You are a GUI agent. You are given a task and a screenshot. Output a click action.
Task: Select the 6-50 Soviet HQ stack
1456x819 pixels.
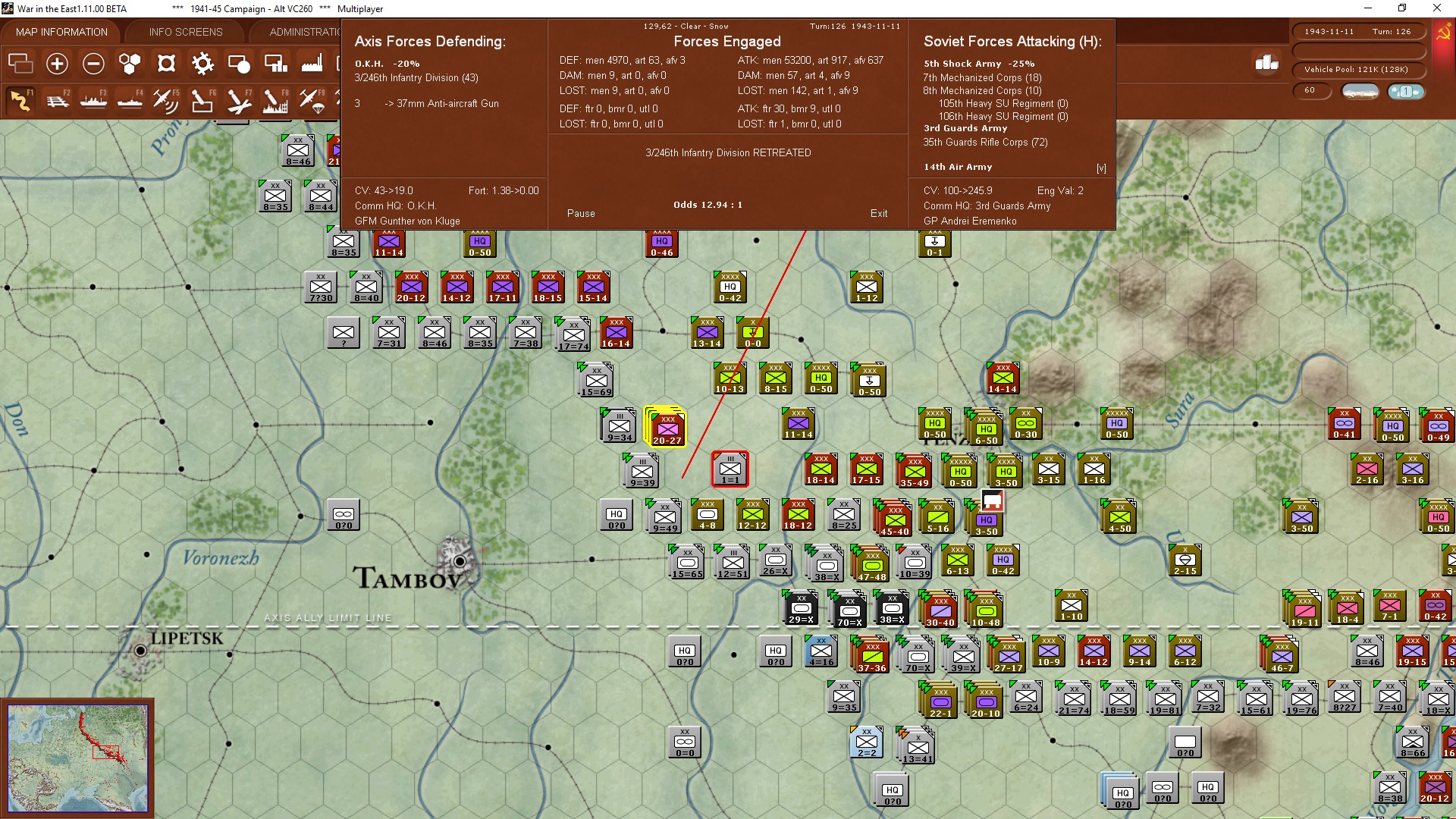pos(985,427)
